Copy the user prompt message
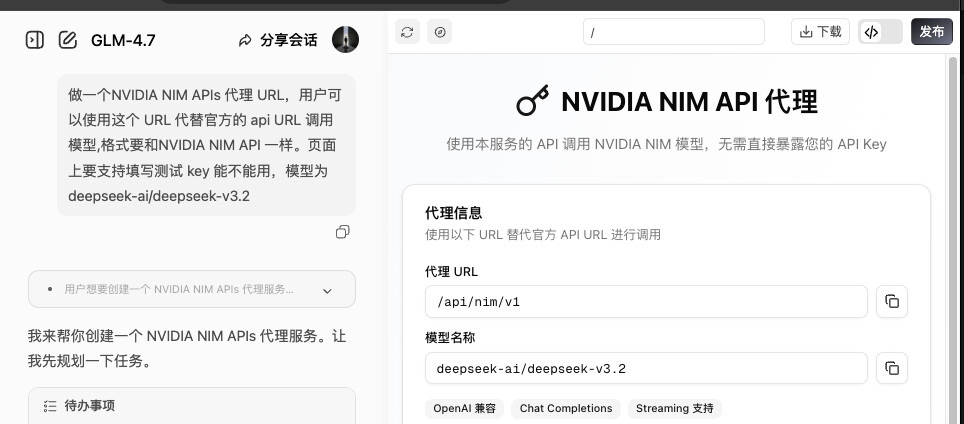This screenshot has height=424, width=964. tap(342, 232)
